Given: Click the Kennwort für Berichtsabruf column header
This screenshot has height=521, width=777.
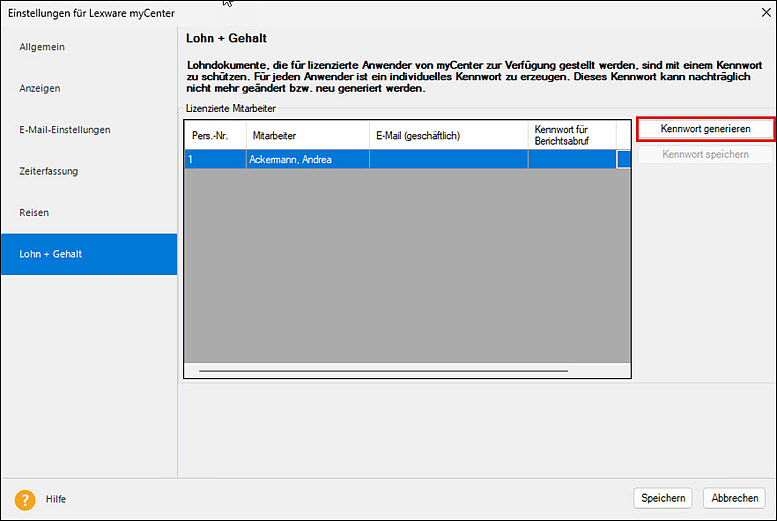Looking at the screenshot, I should coord(571,136).
